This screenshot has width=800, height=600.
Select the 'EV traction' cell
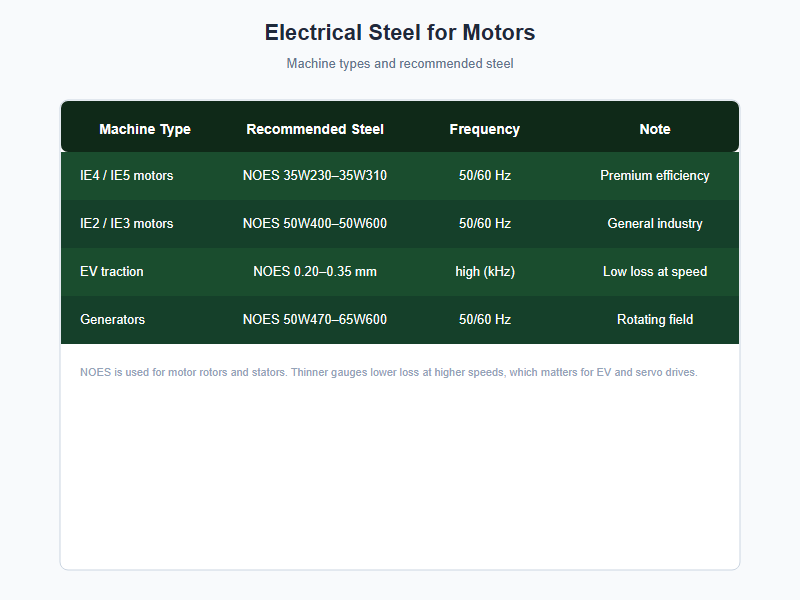click(112, 271)
